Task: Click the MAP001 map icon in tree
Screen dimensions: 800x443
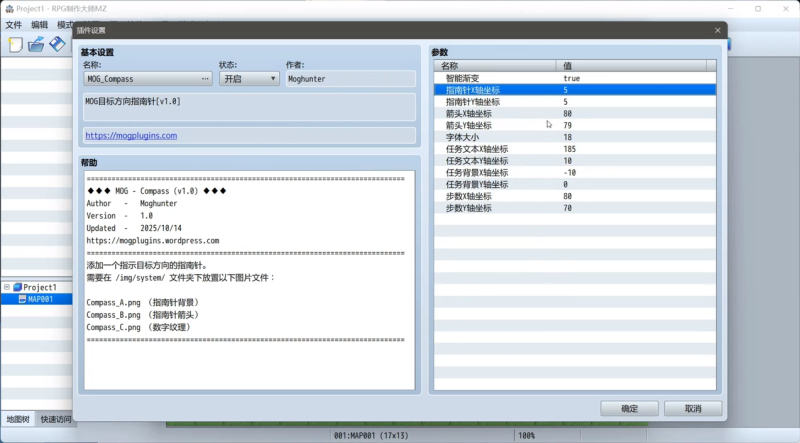Action: [x=22, y=299]
